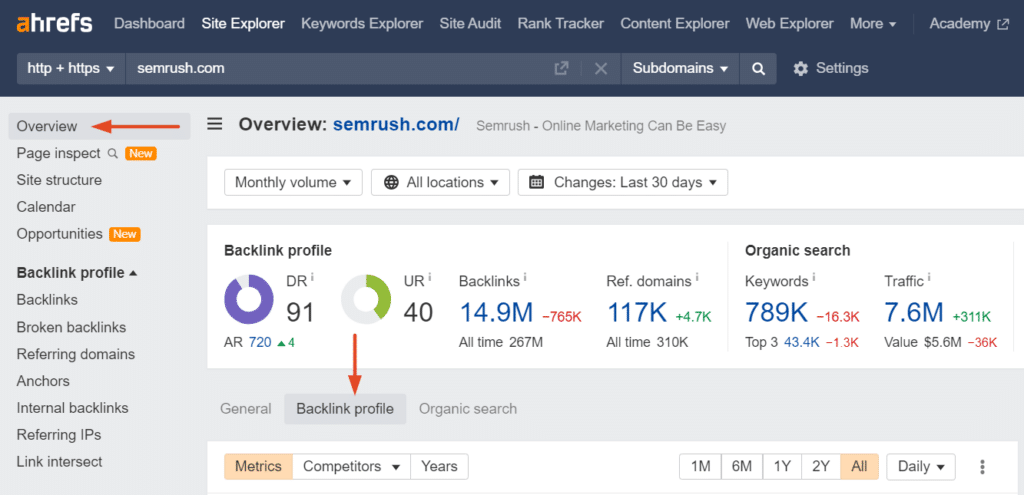The image size is (1024, 495).
Task: Select the 6M time range
Action: pyautogui.click(x=742, y=467)
